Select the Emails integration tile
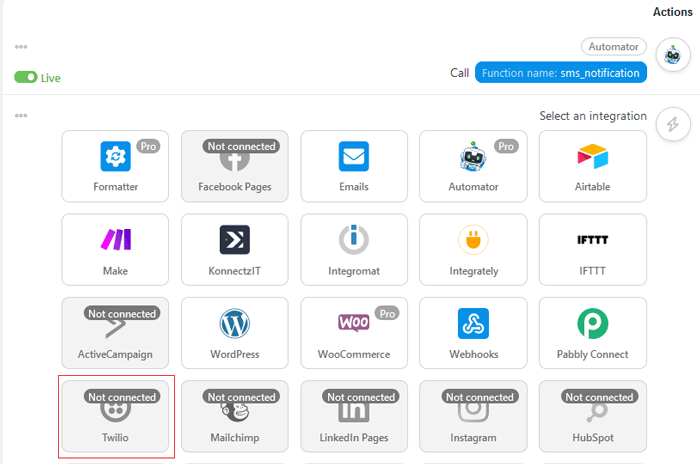 coord(354,166)
